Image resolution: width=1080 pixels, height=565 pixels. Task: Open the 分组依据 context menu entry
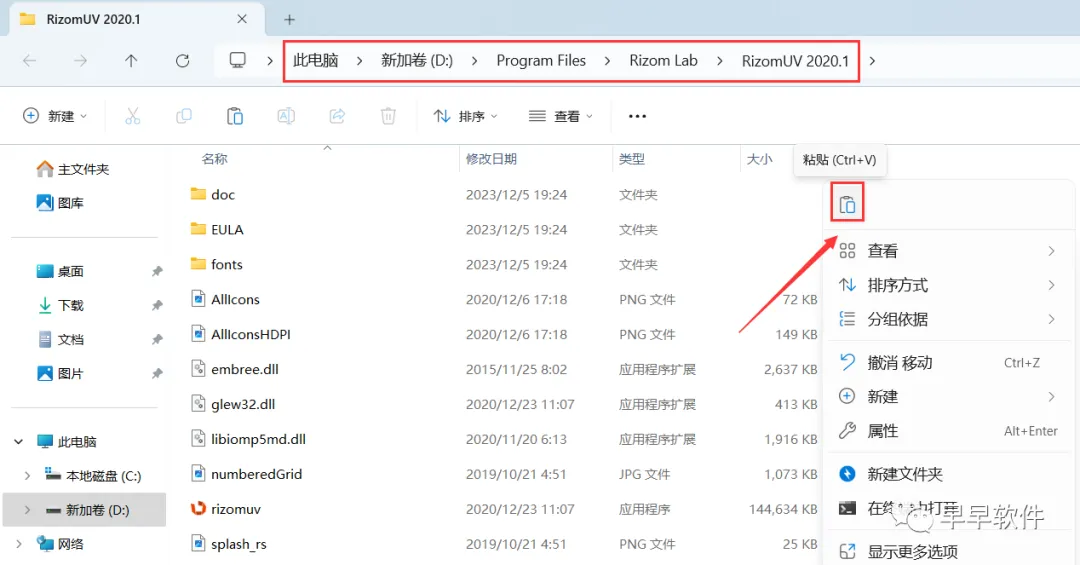(948, 319)
